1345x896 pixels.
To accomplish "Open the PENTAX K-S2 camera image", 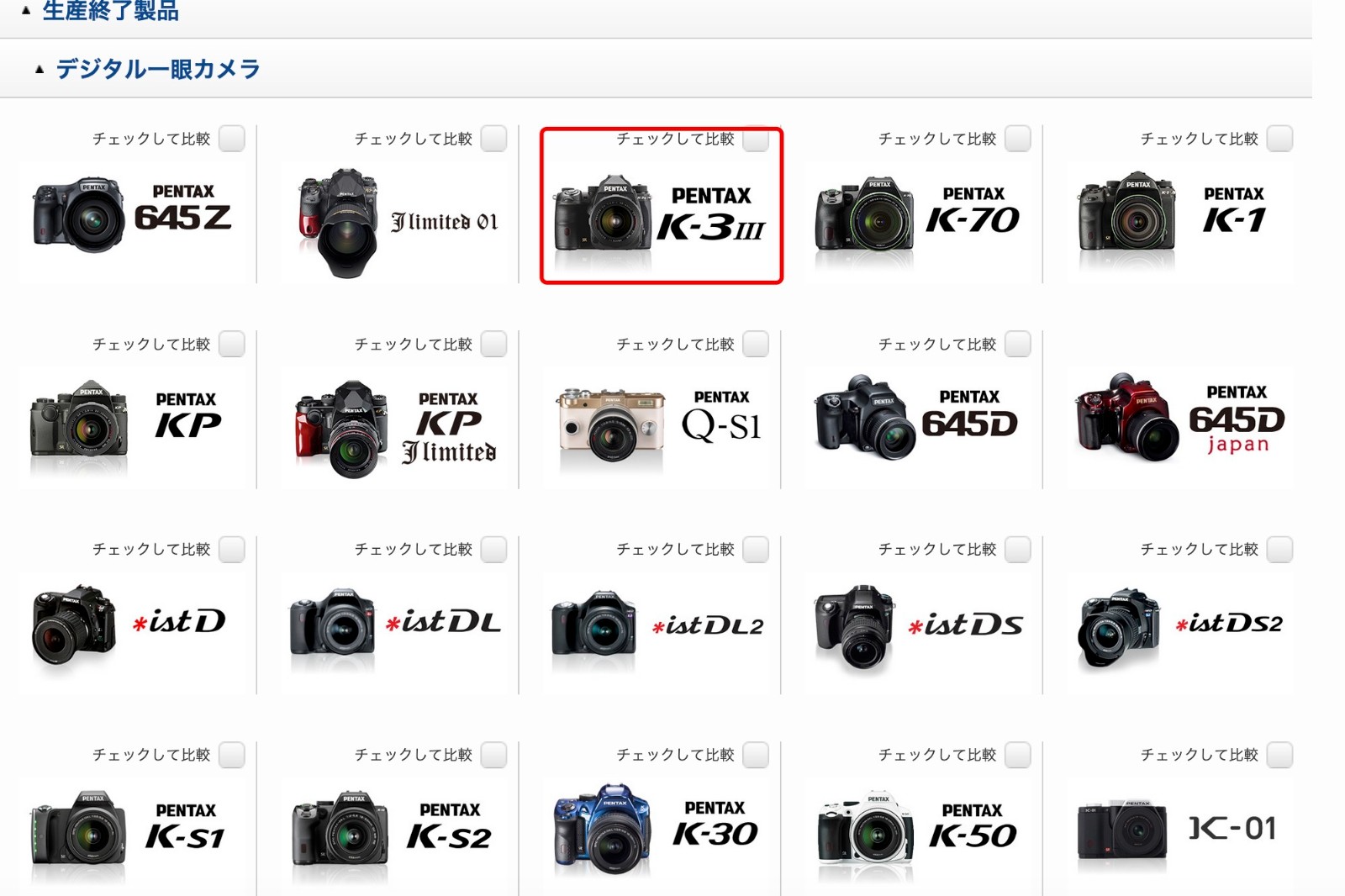I will coord(340,827).
